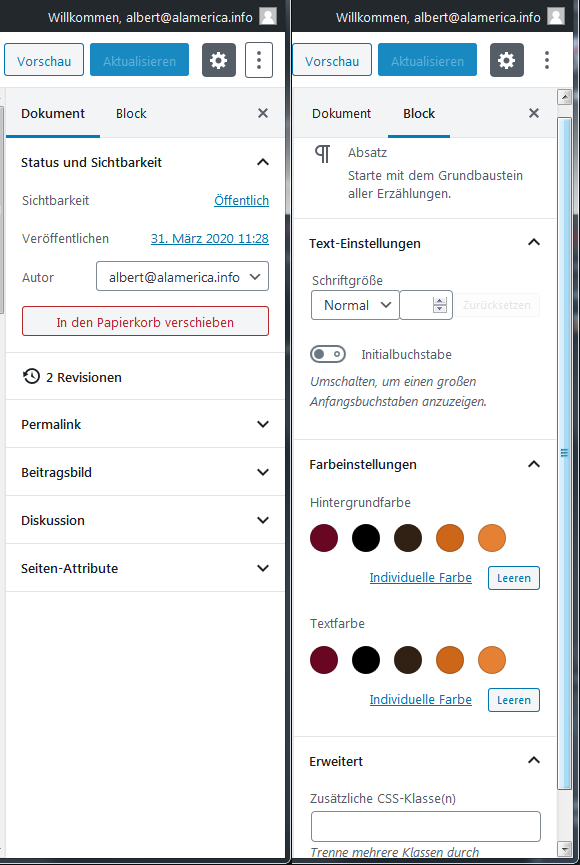Open the Öffentlich visibility link
Screen dimensions: 580x865
tap(241, 200)
